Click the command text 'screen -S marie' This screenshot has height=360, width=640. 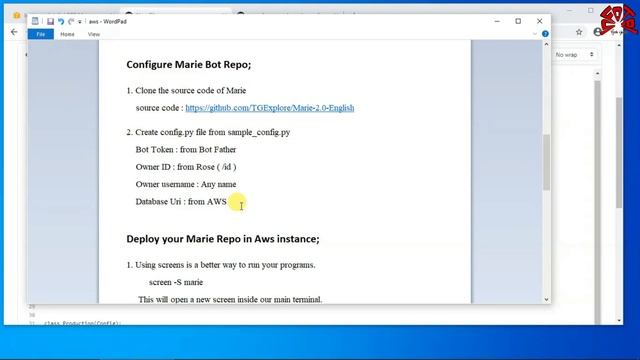coord(176,282)
